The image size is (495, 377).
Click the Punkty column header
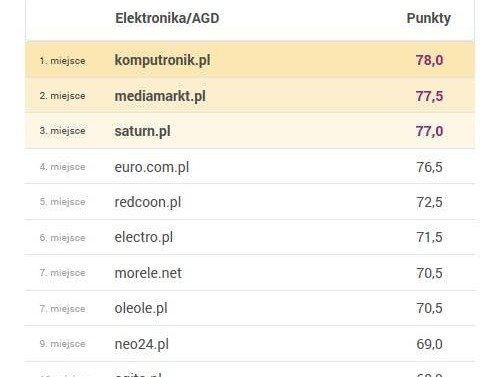click(429, 18)
